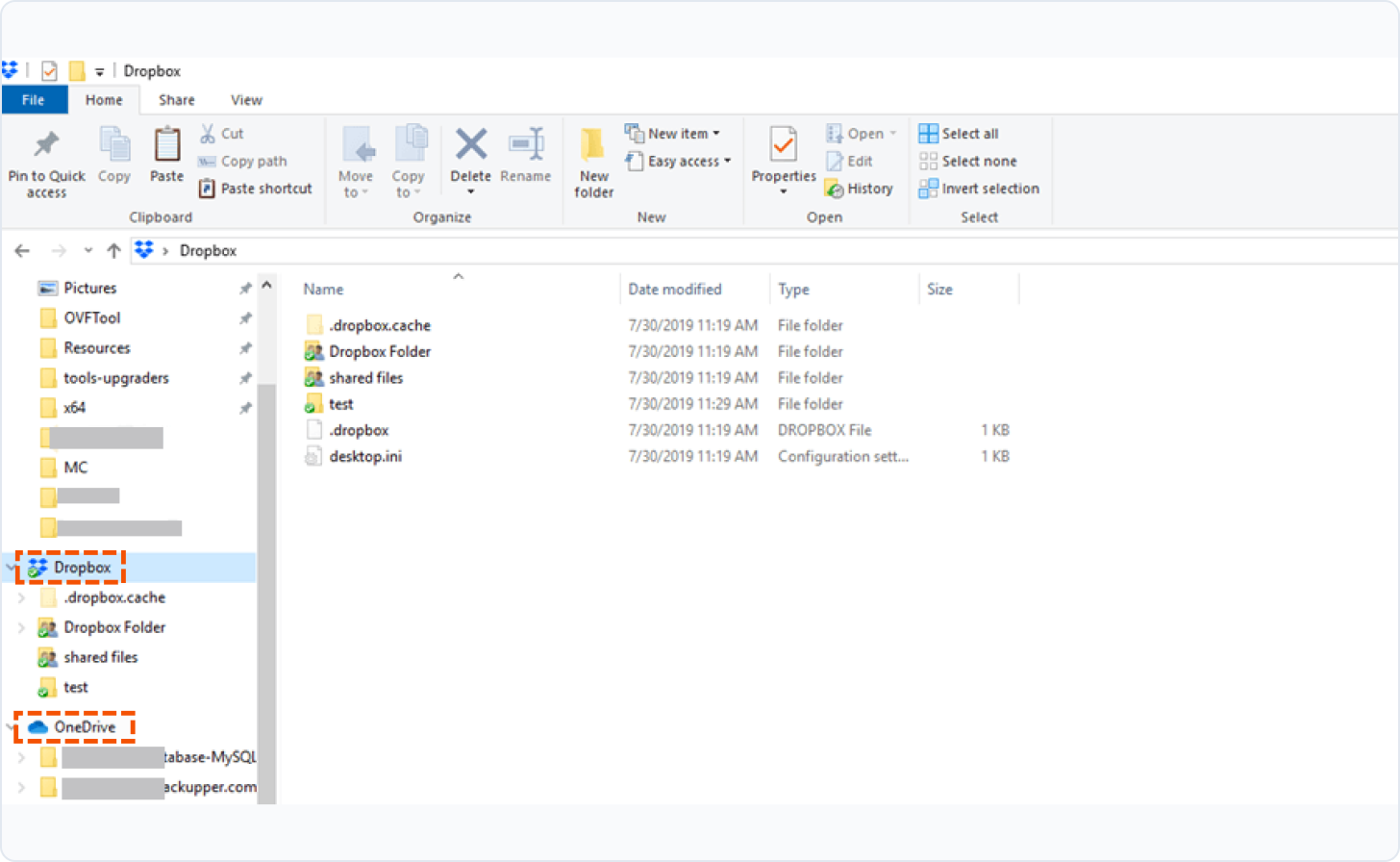Open Pictures in navigation pane
The width and height of the screenshot is (1400, 862).
coord(89,288)
